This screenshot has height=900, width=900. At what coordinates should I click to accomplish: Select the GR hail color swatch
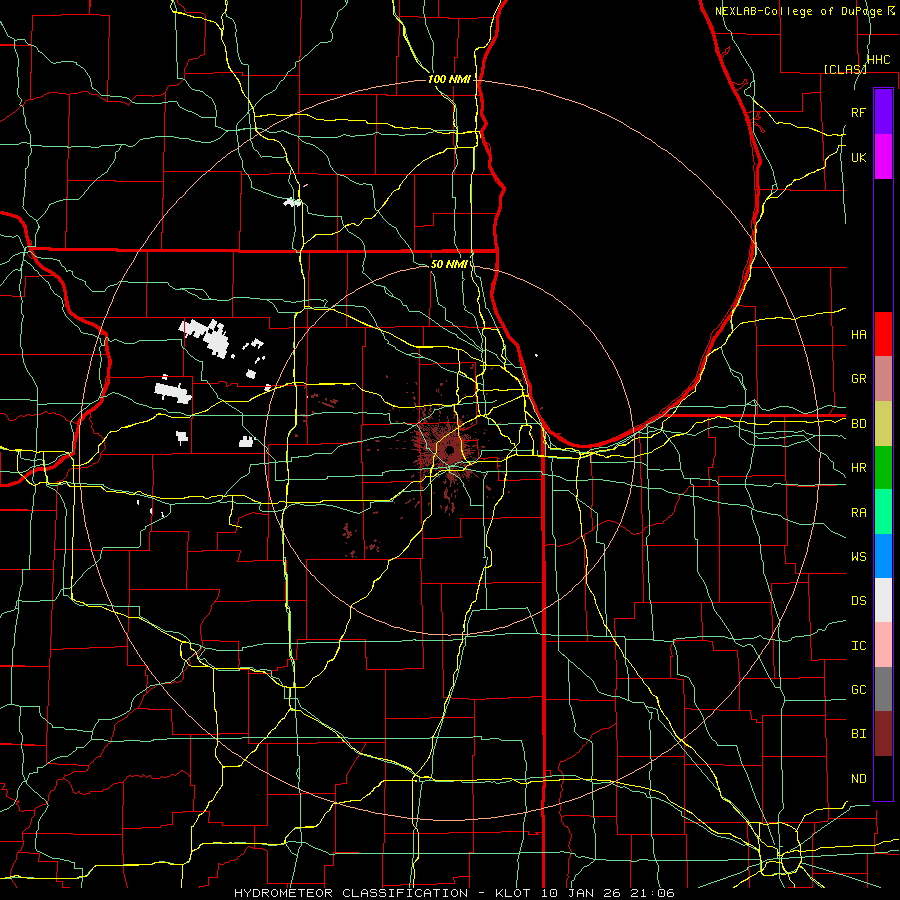point(883,378)
